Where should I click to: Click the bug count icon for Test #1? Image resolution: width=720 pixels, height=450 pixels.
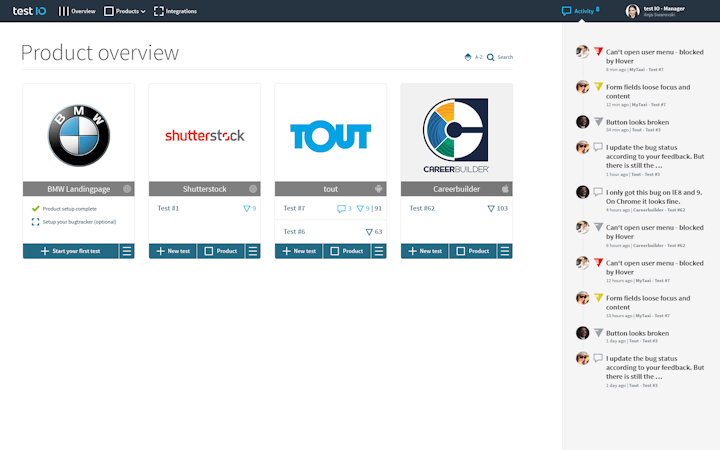(x=247, y=208)
